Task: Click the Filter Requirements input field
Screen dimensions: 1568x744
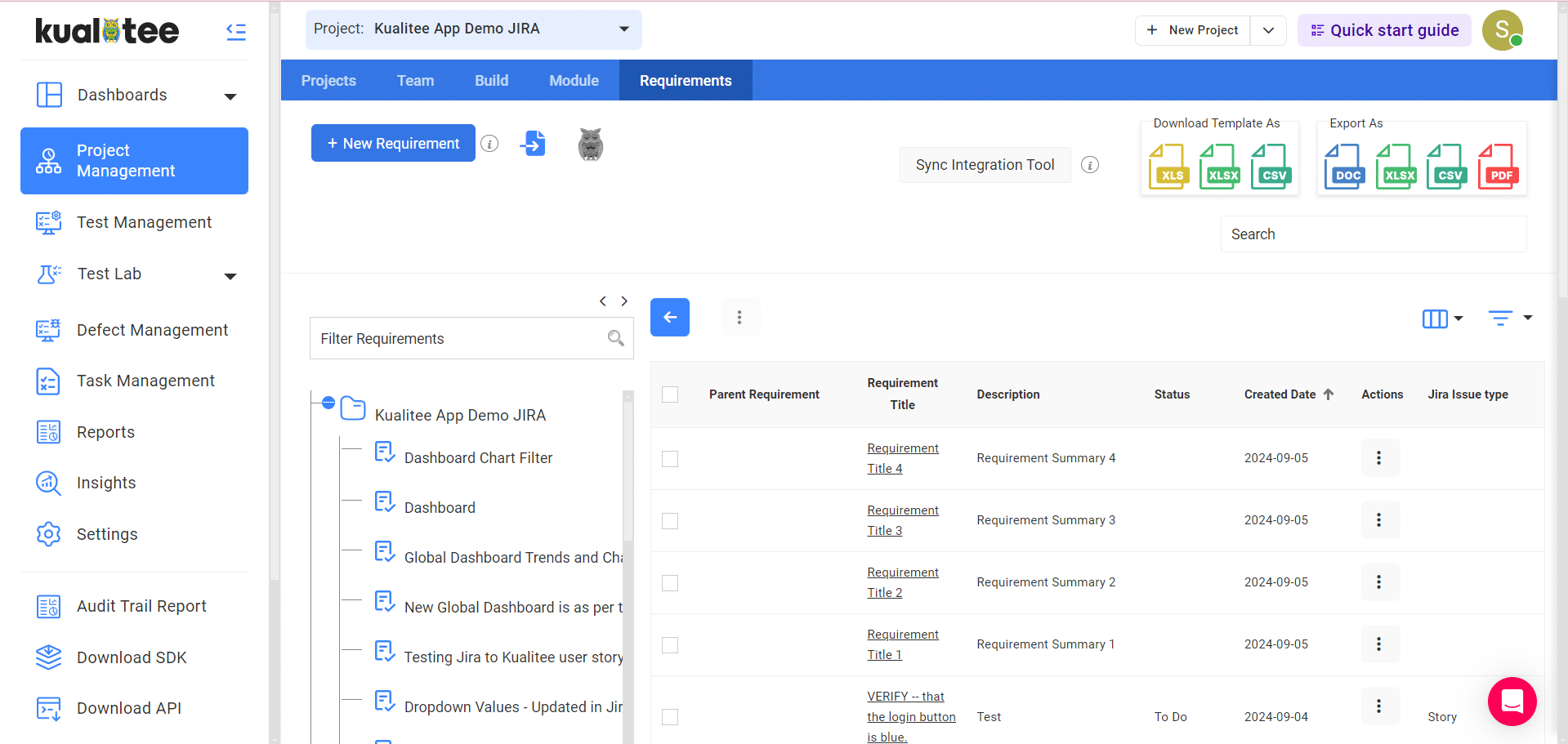Action: 458,339
